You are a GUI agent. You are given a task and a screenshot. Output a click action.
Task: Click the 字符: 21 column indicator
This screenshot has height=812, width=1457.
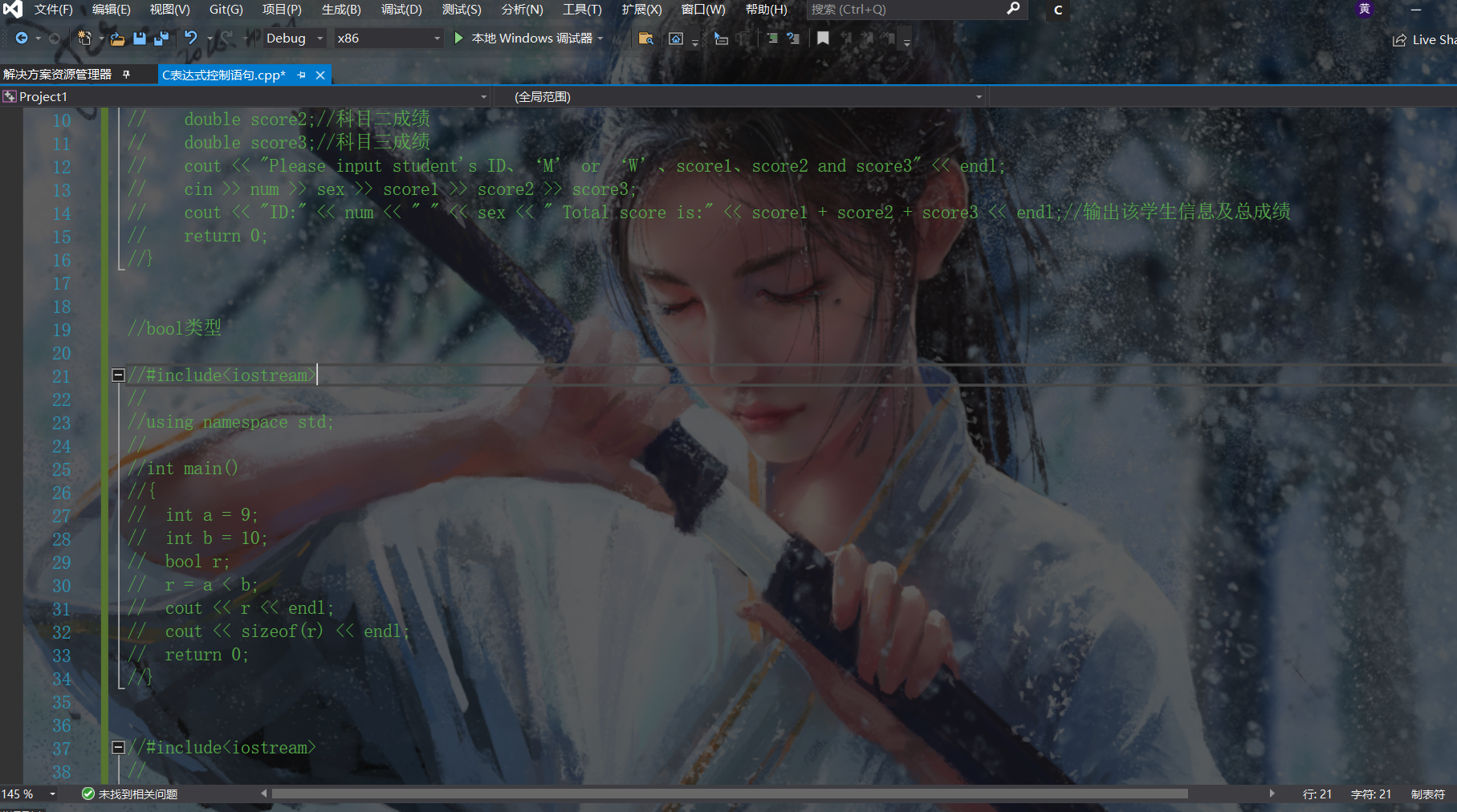pos(1370,794)
